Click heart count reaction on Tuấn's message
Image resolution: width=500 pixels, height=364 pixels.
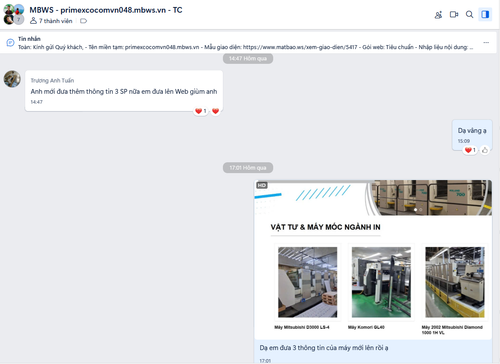pos(201,111)
